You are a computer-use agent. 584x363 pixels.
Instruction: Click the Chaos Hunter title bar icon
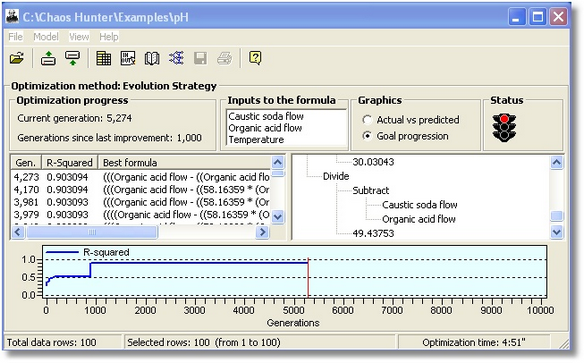[13, 17]
